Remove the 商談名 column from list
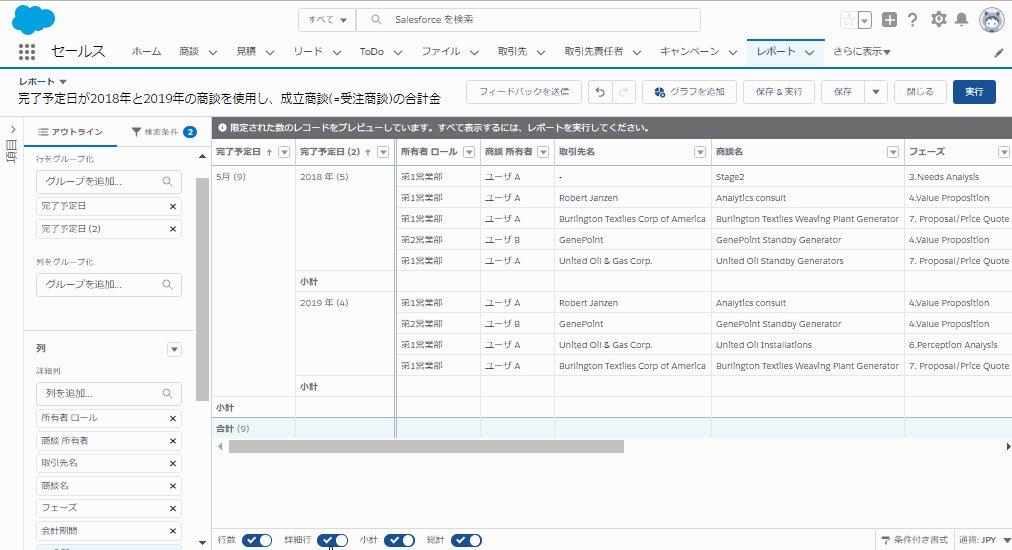This screenshot has height=550, width=1012. tap(173, 486)
